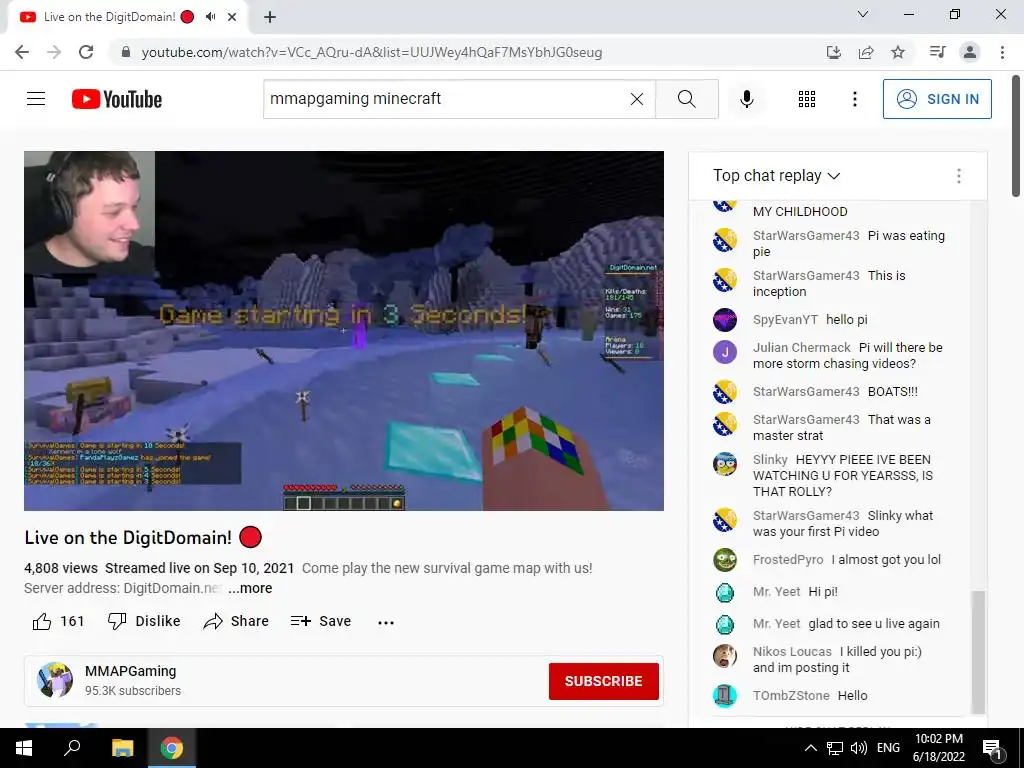Screen dimensions: 1024x768
Task: Click the SIGN IN button
Action: [x=937, y=99]
